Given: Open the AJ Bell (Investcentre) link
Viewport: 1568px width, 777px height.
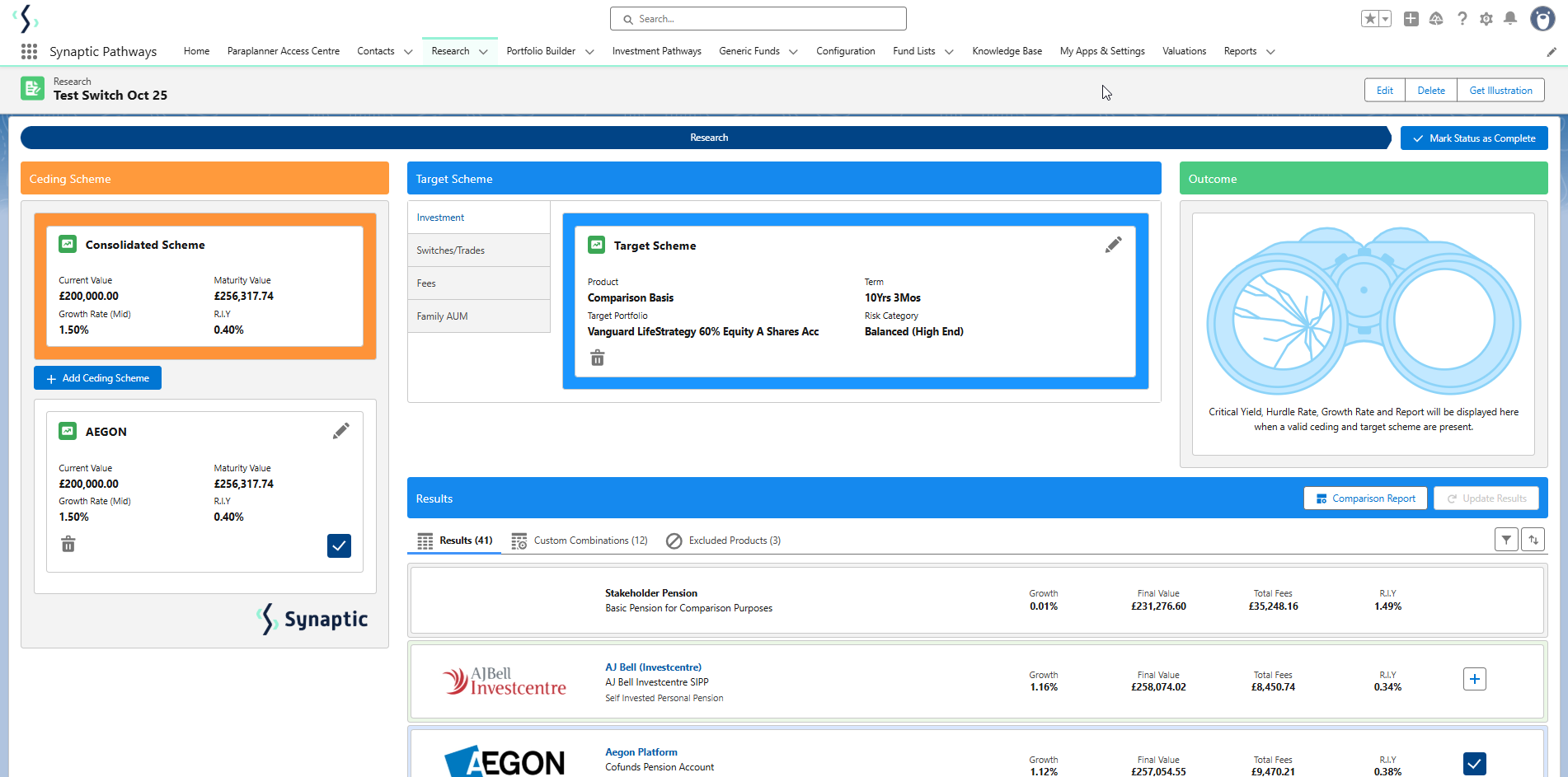Looking at the screenshot, I should (x=654, y=667).
